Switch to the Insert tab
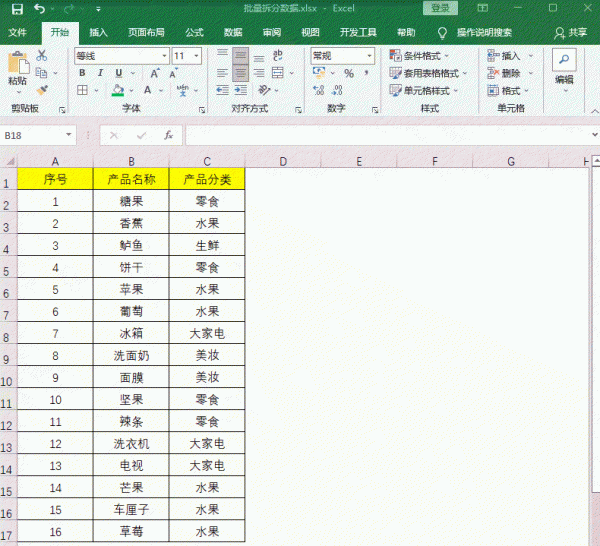The height and width of the screenshot is (546, 600). click(98, 33)
